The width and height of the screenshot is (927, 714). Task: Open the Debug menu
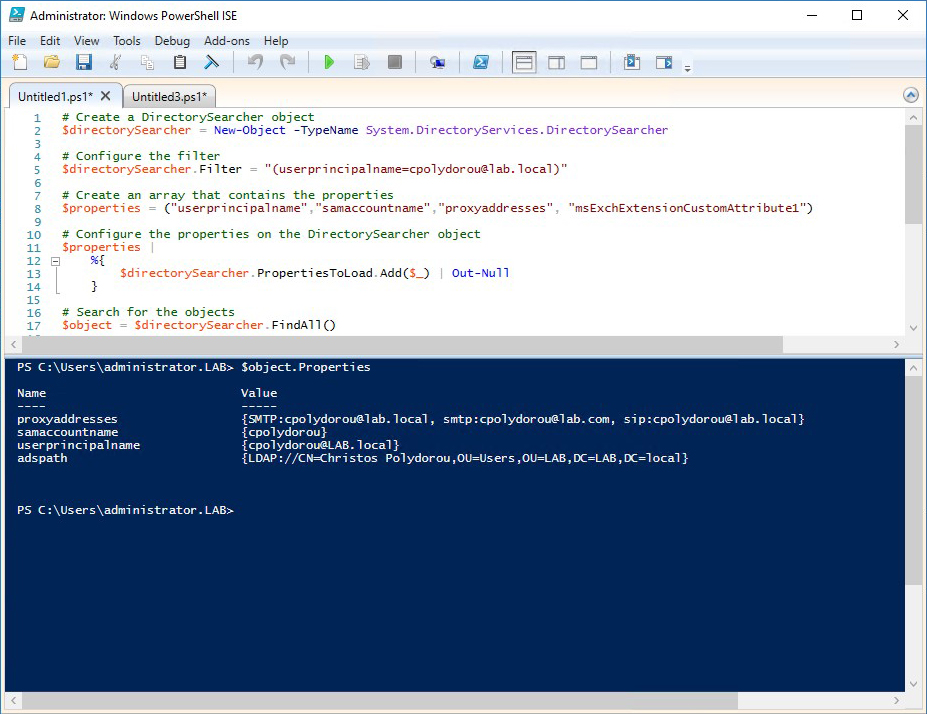pyautogui.click(x=172, y=41)
